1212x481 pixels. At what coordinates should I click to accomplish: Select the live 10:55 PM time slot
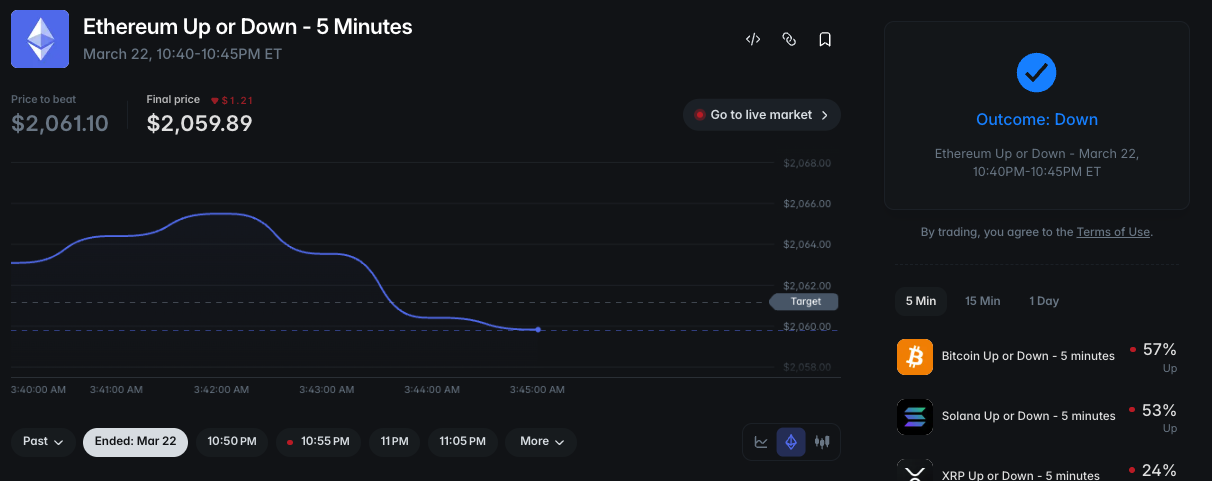pos(319,441)
